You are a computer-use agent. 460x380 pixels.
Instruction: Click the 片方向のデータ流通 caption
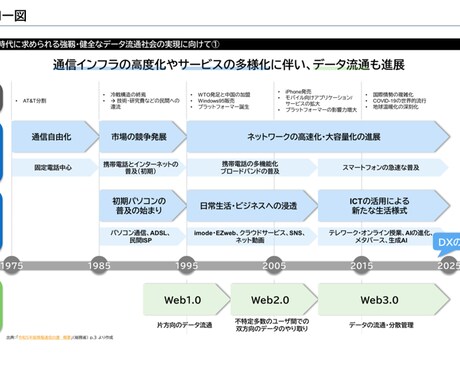[x=184, y=325]
